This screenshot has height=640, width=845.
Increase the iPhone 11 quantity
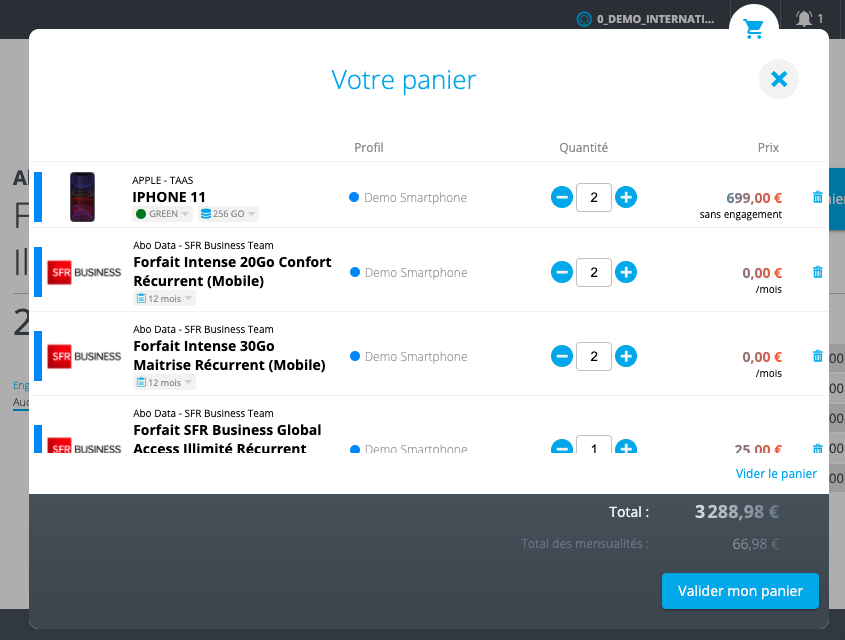click(626, 197)
